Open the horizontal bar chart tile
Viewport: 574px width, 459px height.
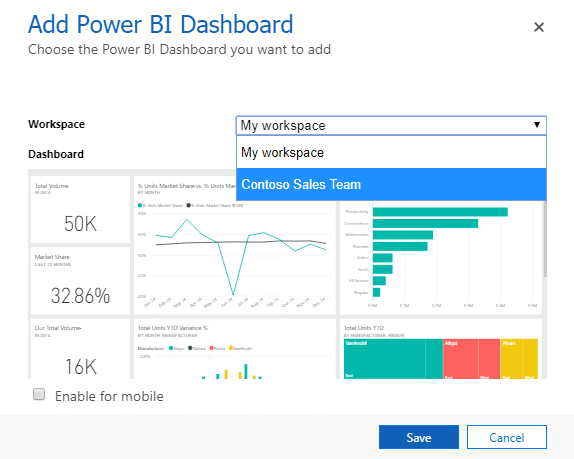tap(441, 257)
